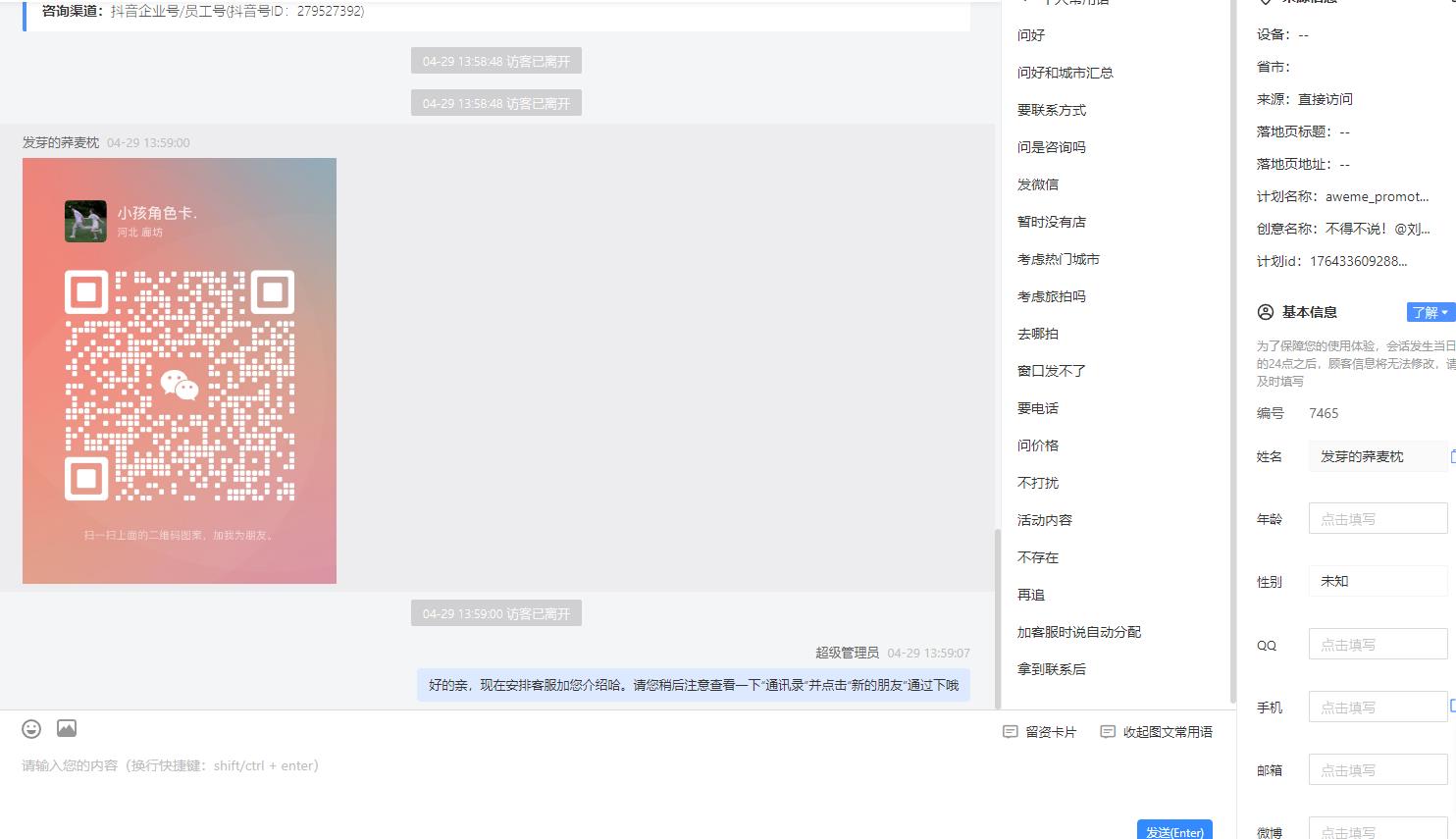Select the 问价格 phrase

(x=1038, y=446)
